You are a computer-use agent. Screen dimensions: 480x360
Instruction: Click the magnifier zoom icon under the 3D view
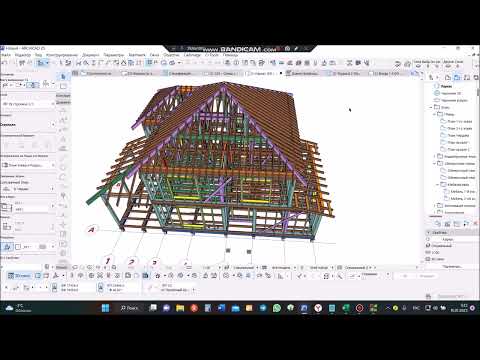pyautogui.click(x=114, y=267)
